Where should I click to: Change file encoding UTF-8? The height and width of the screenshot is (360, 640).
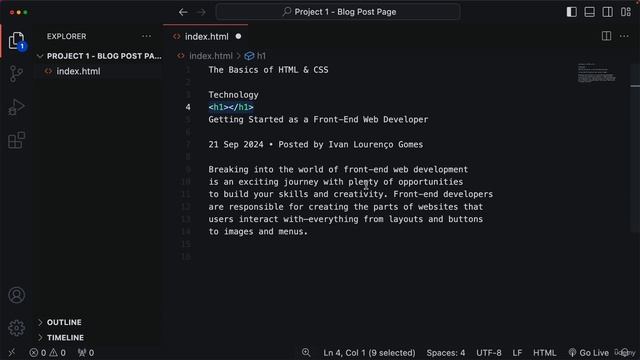[489, 353]
